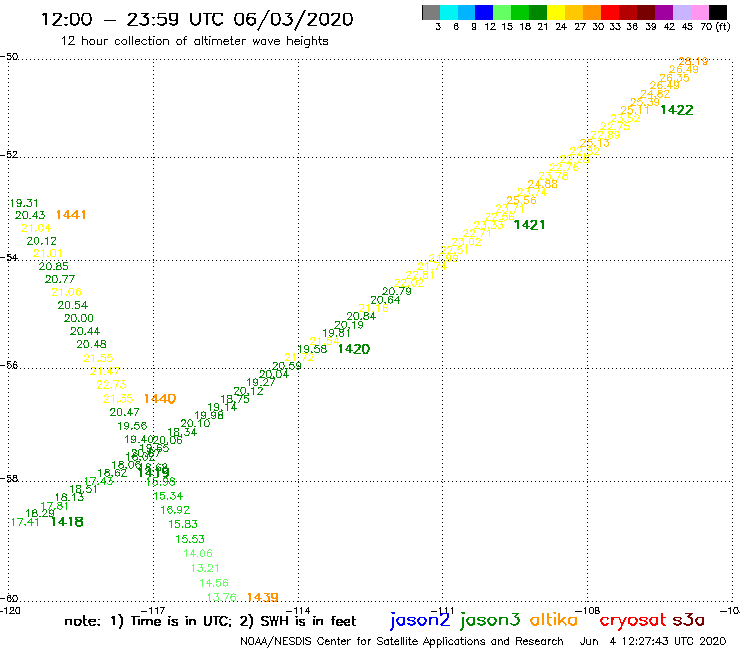Select the bright red legend swatch
740x650 pixels.
tap(610, 12)
